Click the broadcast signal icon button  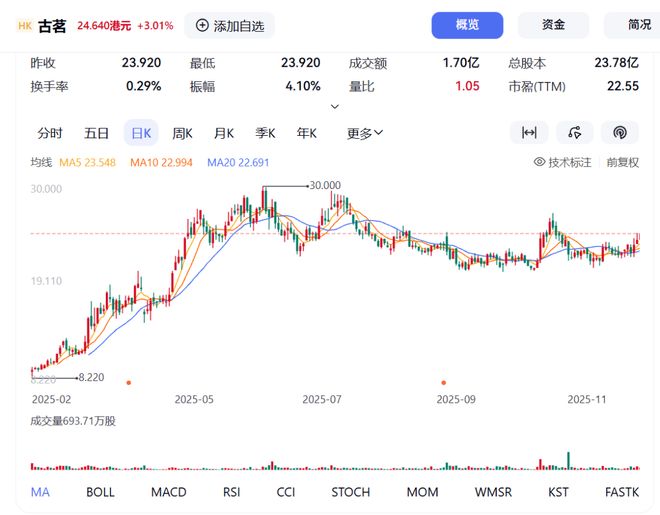tap(619, 133)
